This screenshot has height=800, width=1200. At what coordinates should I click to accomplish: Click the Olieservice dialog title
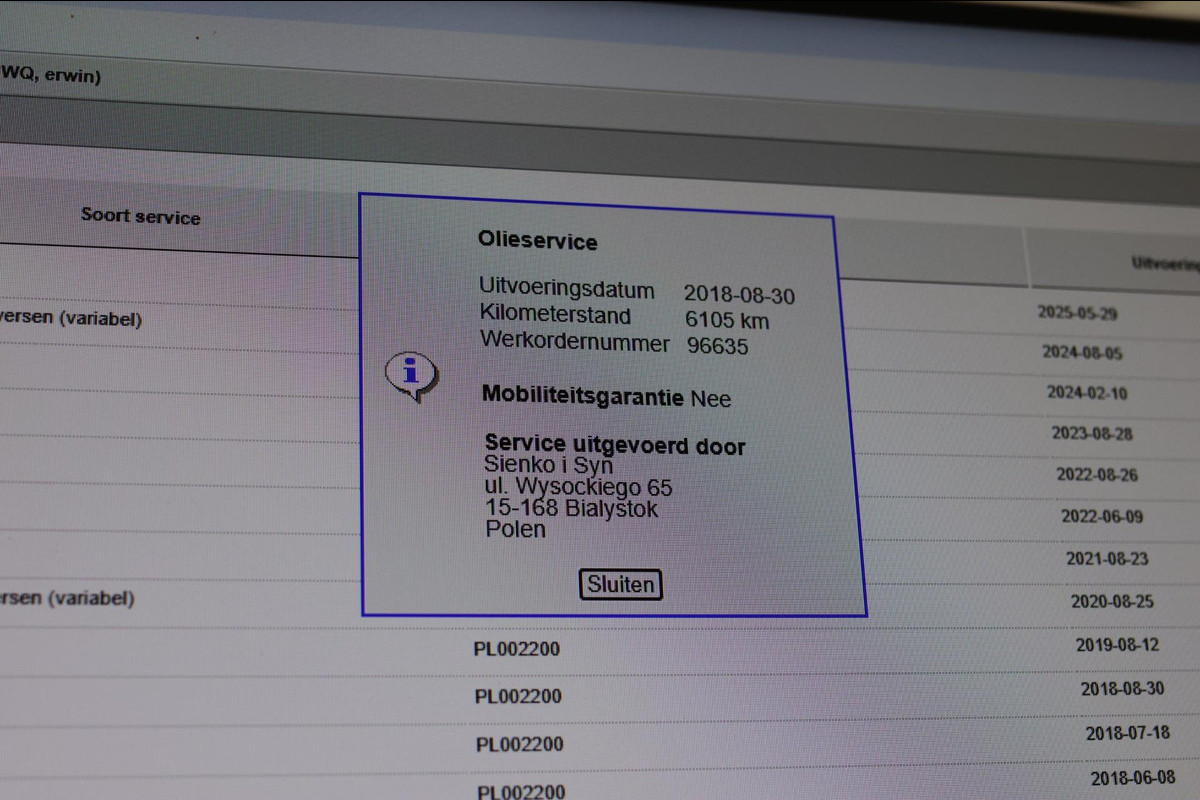click(538, 241)
